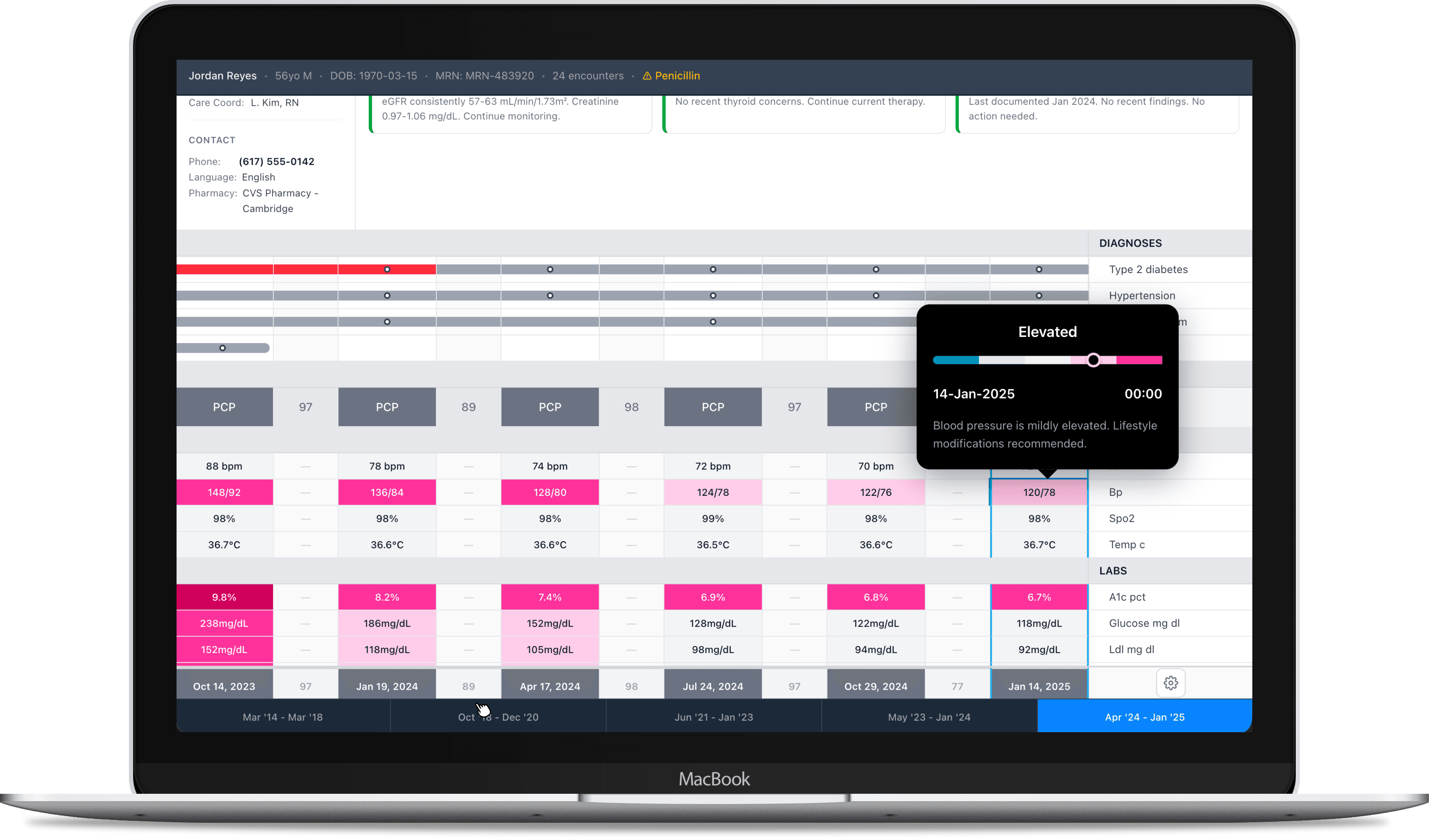Switch to the Mar '14 - Mar '18 period tab
Image resolution: width=1429 pixels, height=840 pixels.
[x=282, y=717]
